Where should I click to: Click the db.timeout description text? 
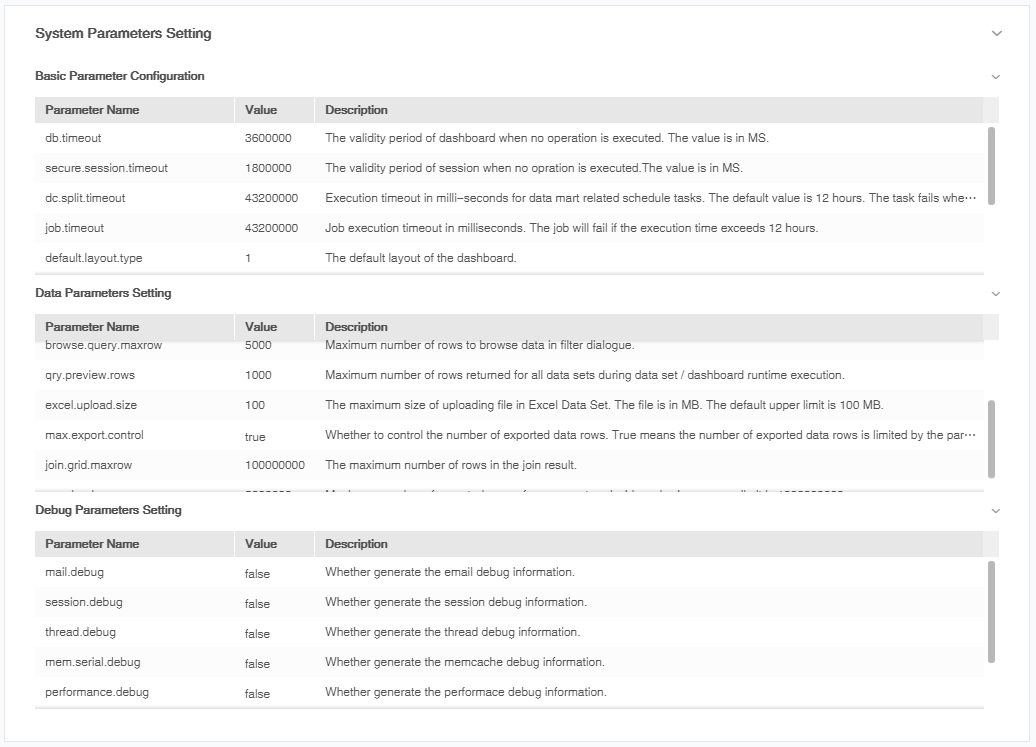(x=547, y=138)
